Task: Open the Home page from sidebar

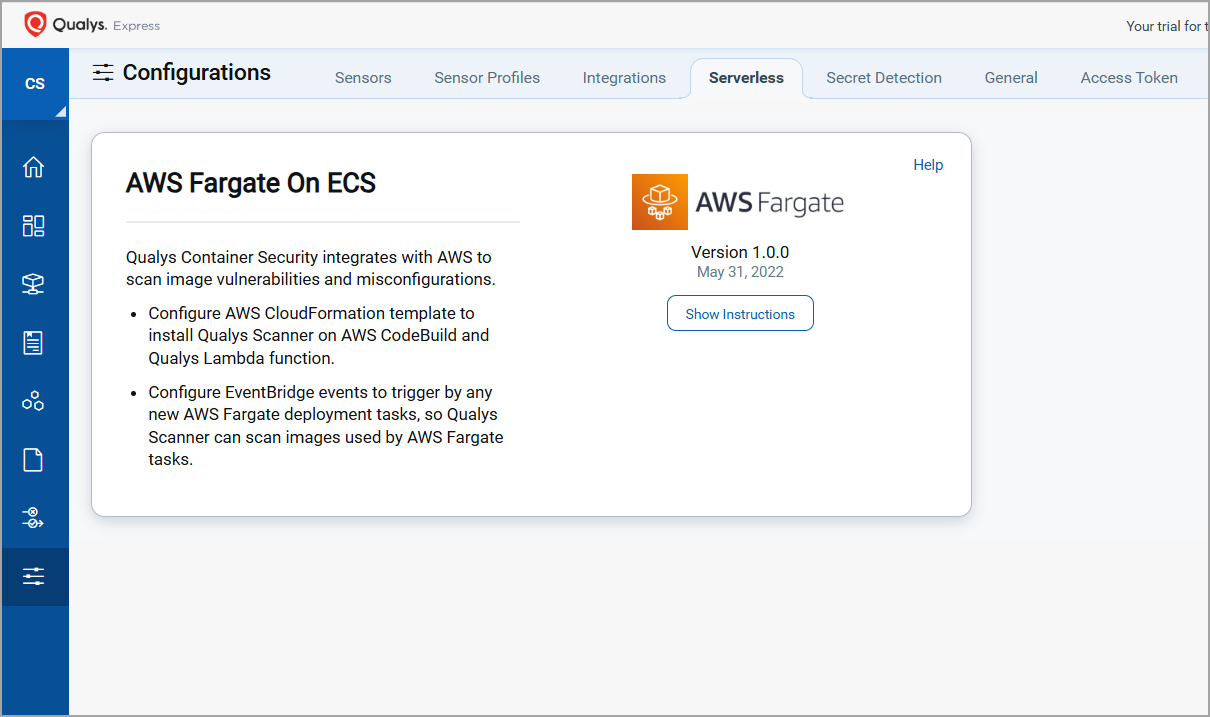Action: (x=34, y=167)
